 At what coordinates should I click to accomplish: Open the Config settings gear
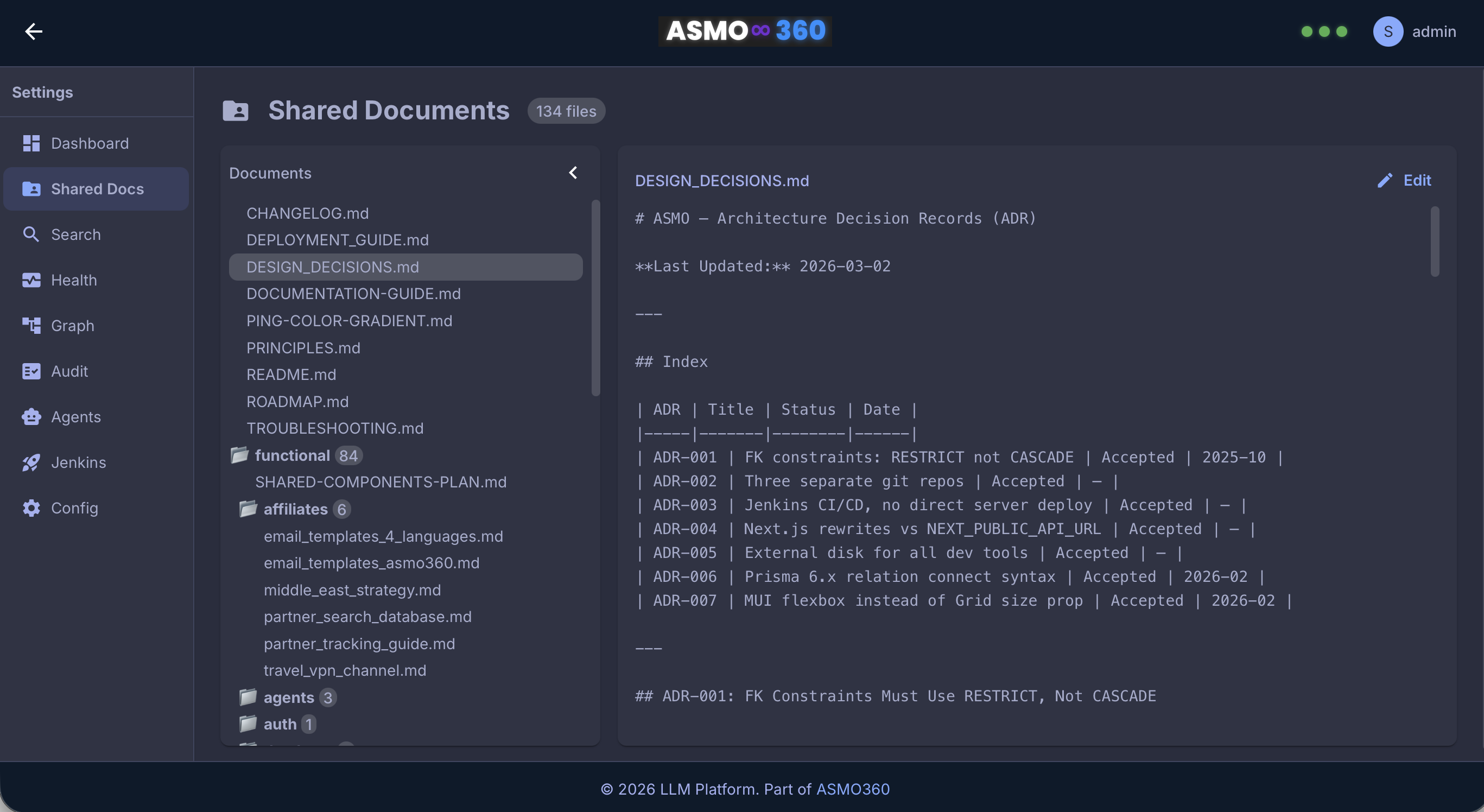[75, 508]
